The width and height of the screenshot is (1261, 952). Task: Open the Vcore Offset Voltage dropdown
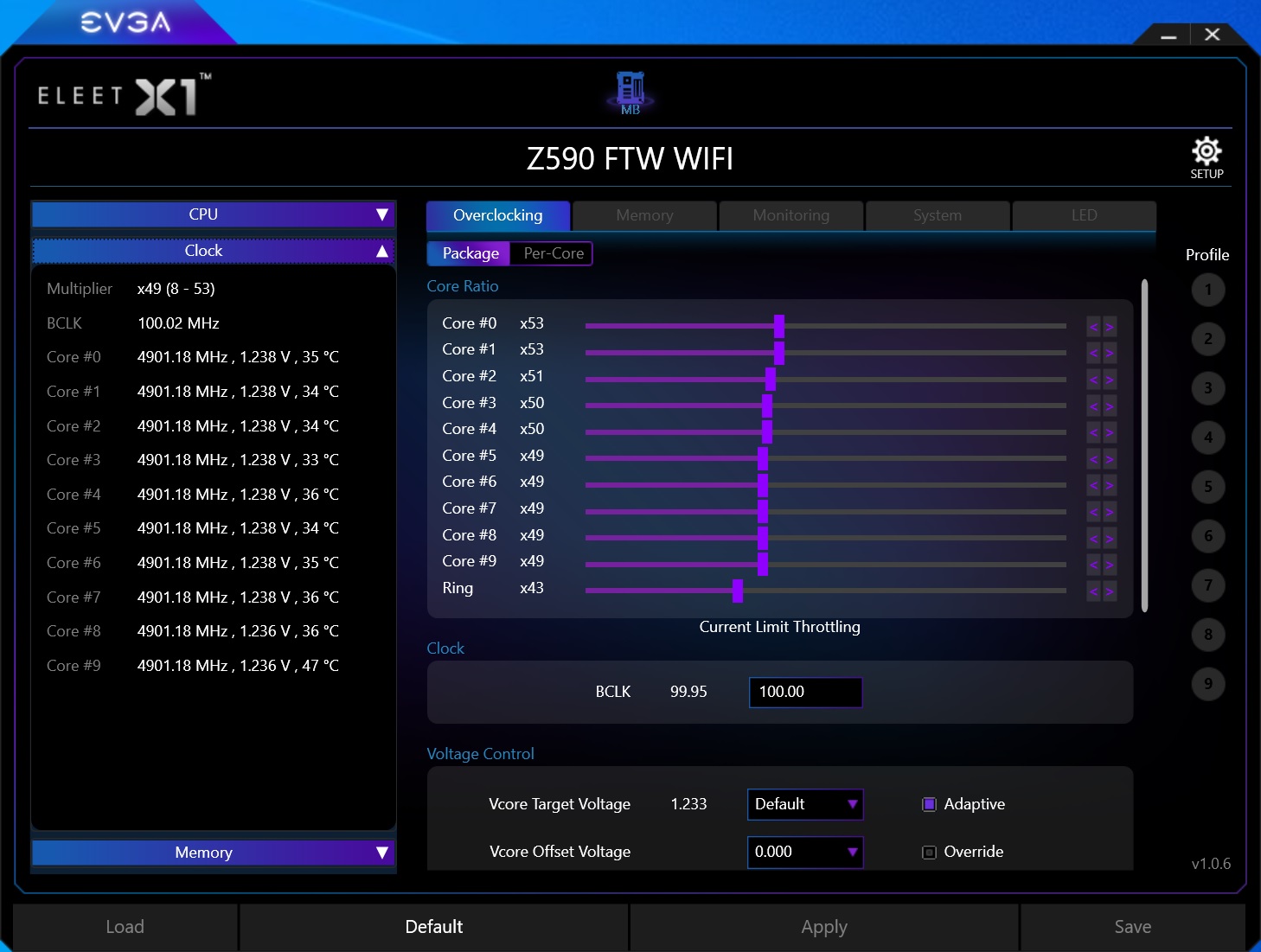(x=805, y=852)
